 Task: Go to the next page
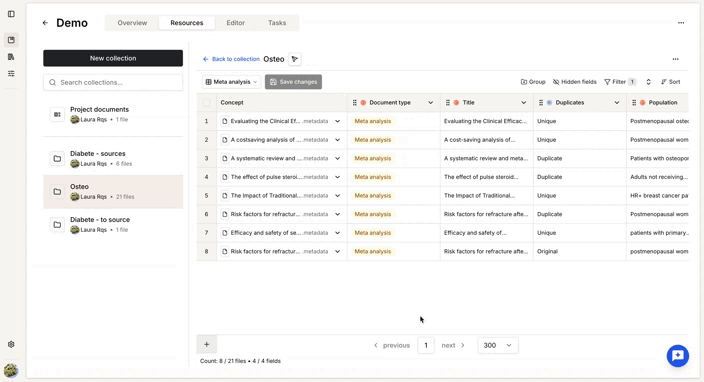(x=453, y=345)
